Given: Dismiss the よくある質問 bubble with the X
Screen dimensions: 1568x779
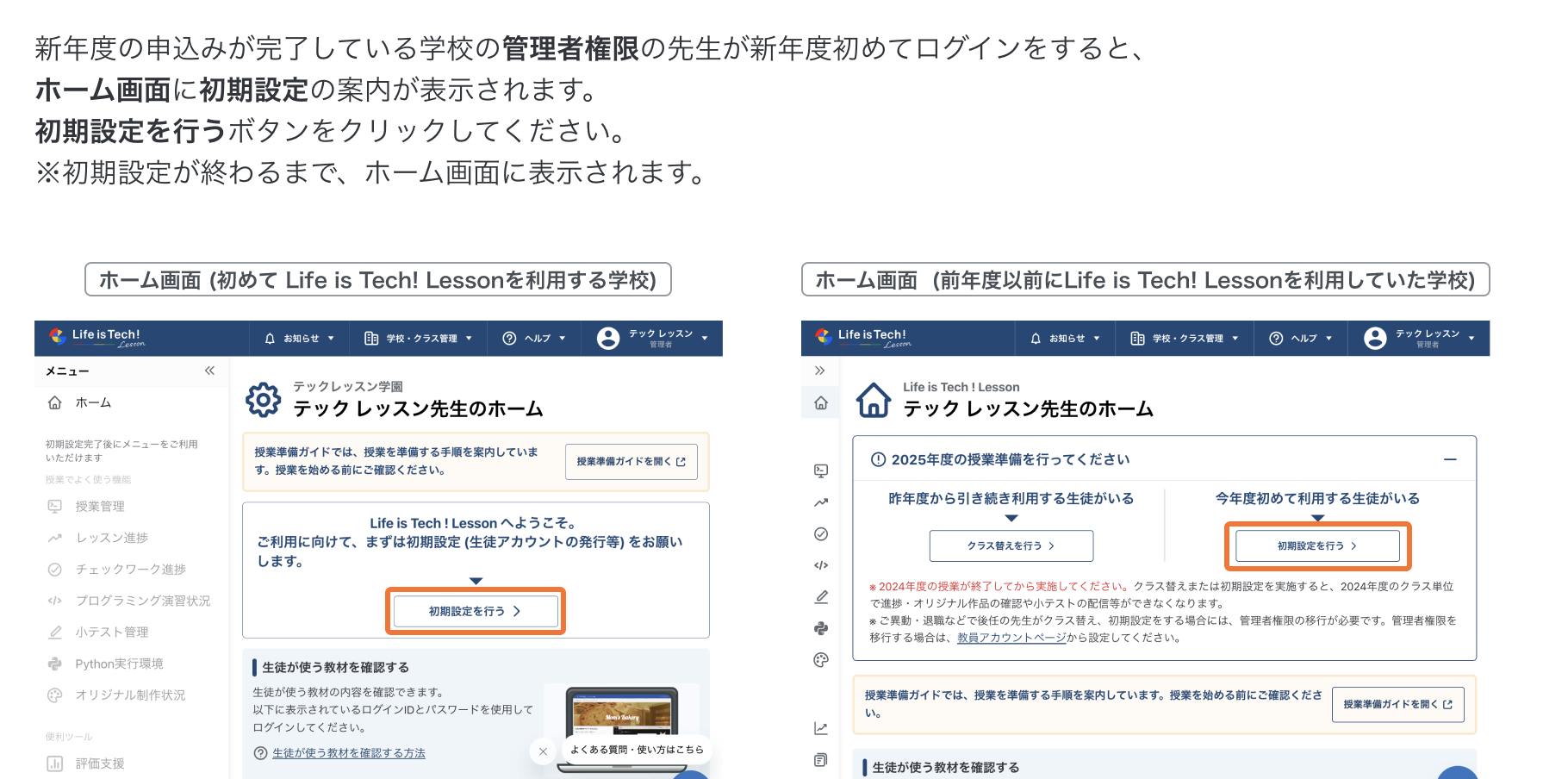Looking at the screenshot, I should pyautogui.click(x=543, y=751).
